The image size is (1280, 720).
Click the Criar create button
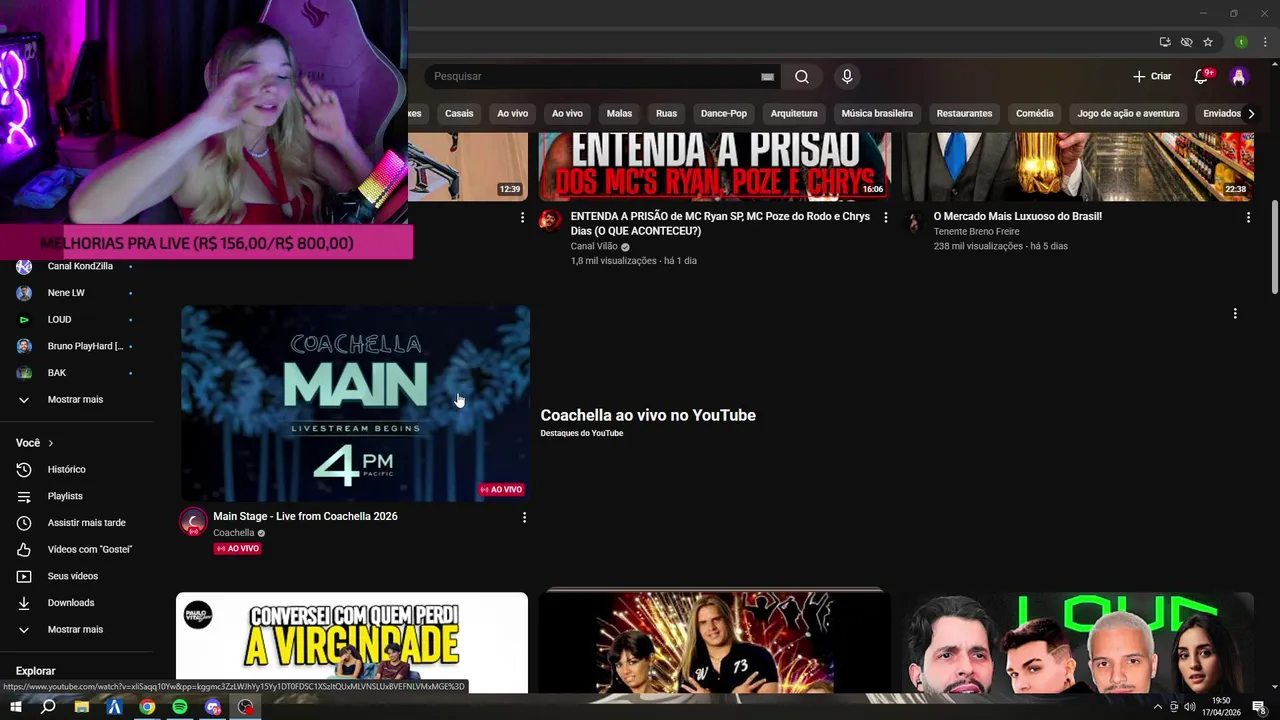(1152, 77)
